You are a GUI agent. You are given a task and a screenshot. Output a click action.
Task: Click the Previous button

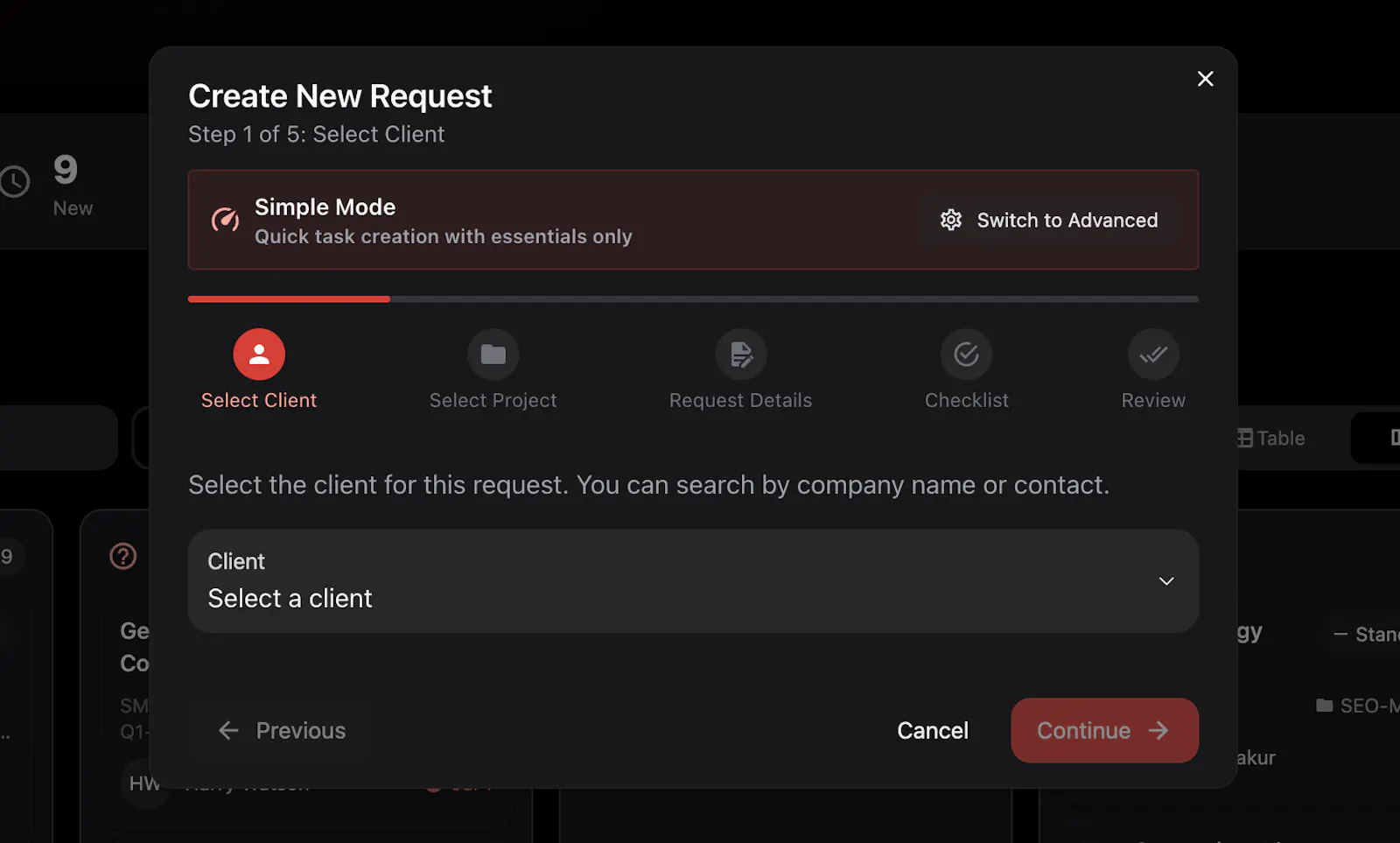280,730
